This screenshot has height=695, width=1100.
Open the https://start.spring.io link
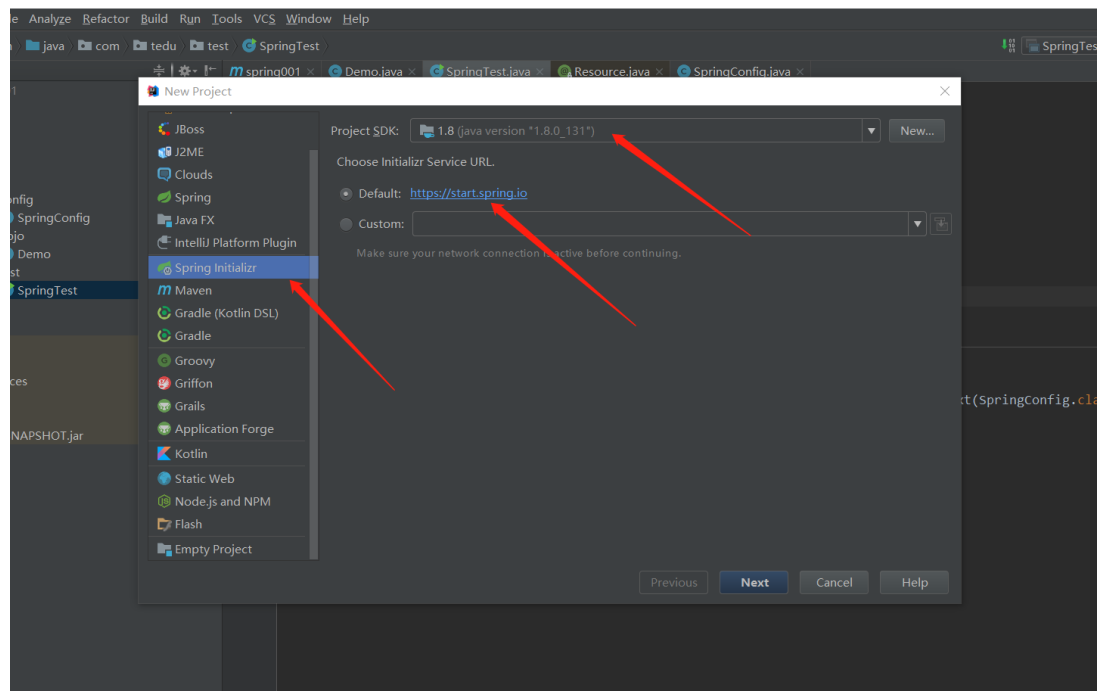point(469,193)
